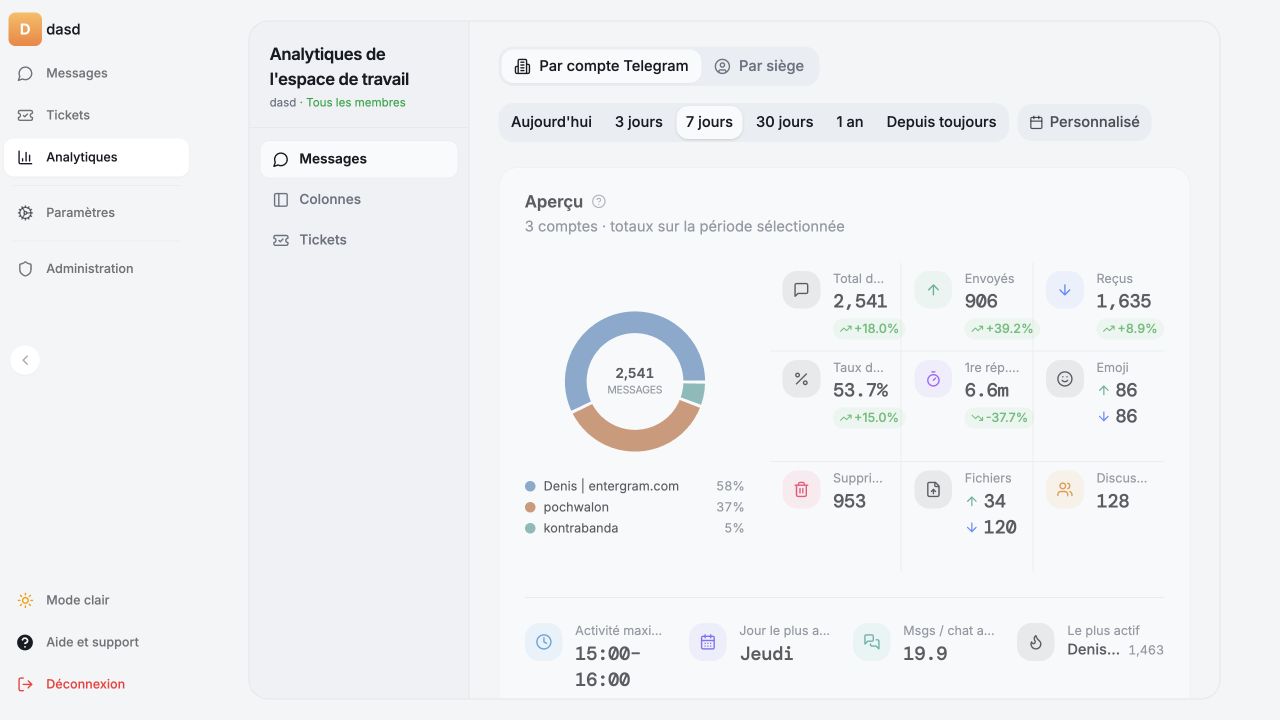Viewport: 1280px width, 720px height.
Task: Click the blue Reçus down arrow icon
Action: 1065,290
